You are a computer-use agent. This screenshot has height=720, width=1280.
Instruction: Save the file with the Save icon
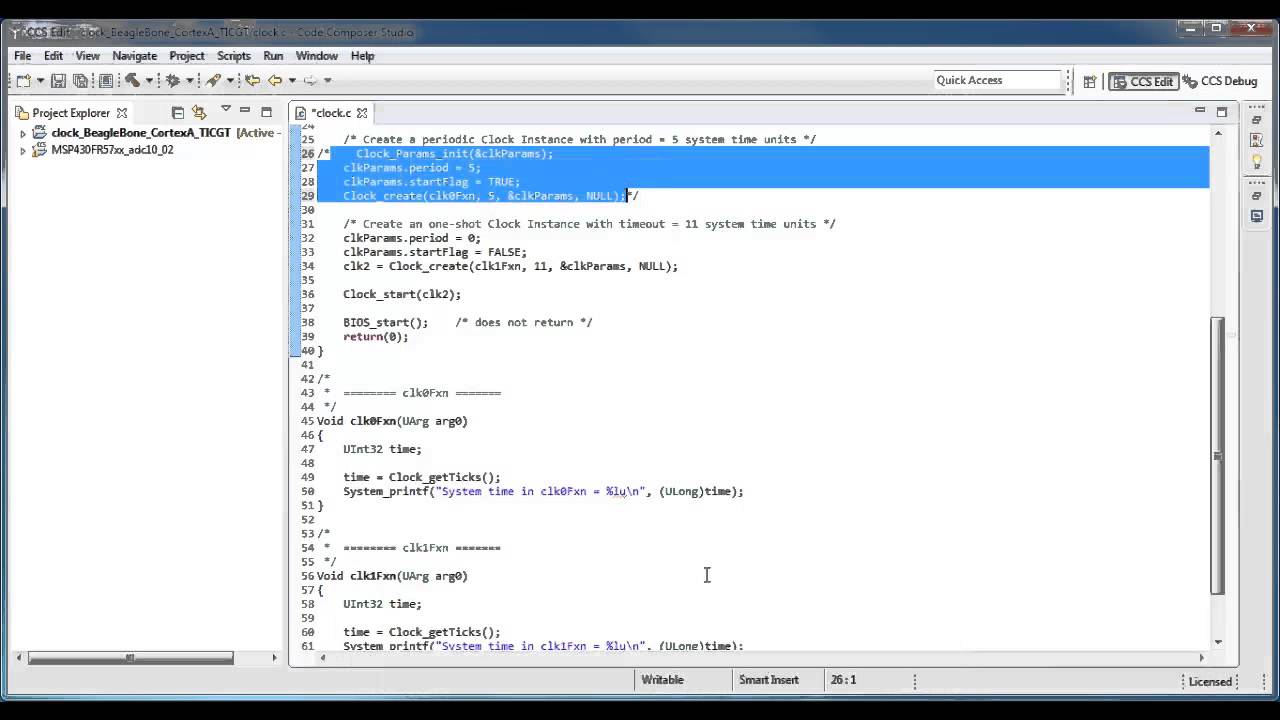coord(58,80)
